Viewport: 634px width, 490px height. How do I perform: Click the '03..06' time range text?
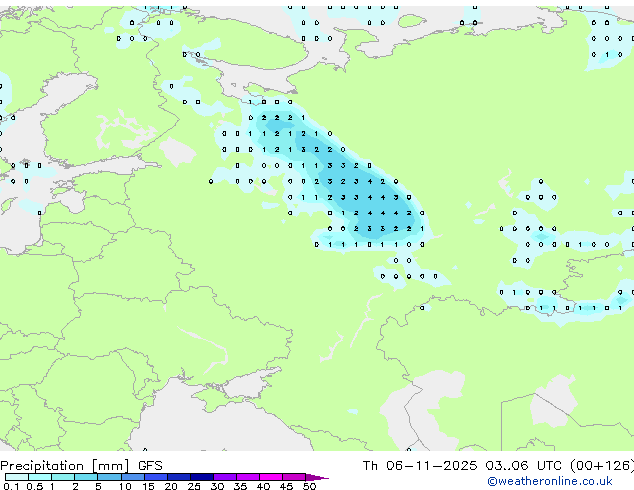click(507, 466)
